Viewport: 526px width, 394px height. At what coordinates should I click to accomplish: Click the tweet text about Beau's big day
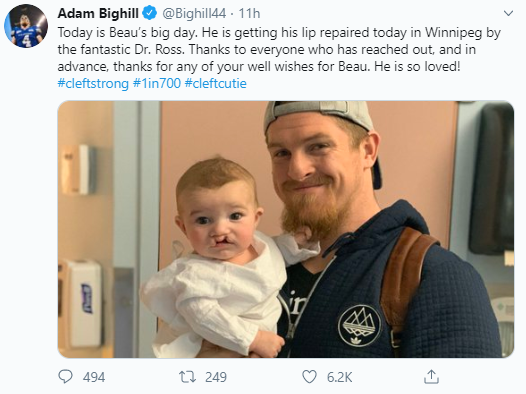tap(279, 50)
